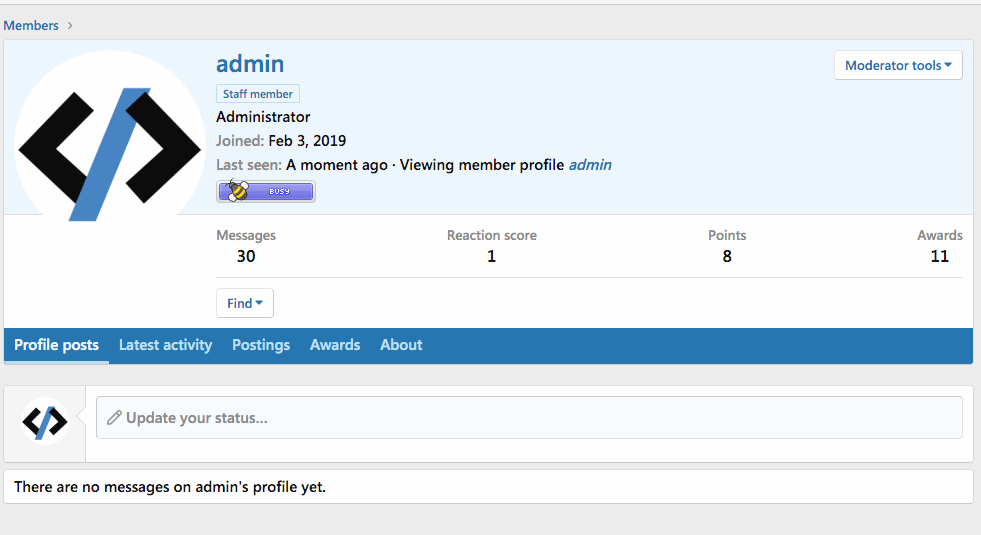The width and height of the screenshot is (981, 535).
Task: Click the Reaction score value 1
Action: (x=491, y=257)
